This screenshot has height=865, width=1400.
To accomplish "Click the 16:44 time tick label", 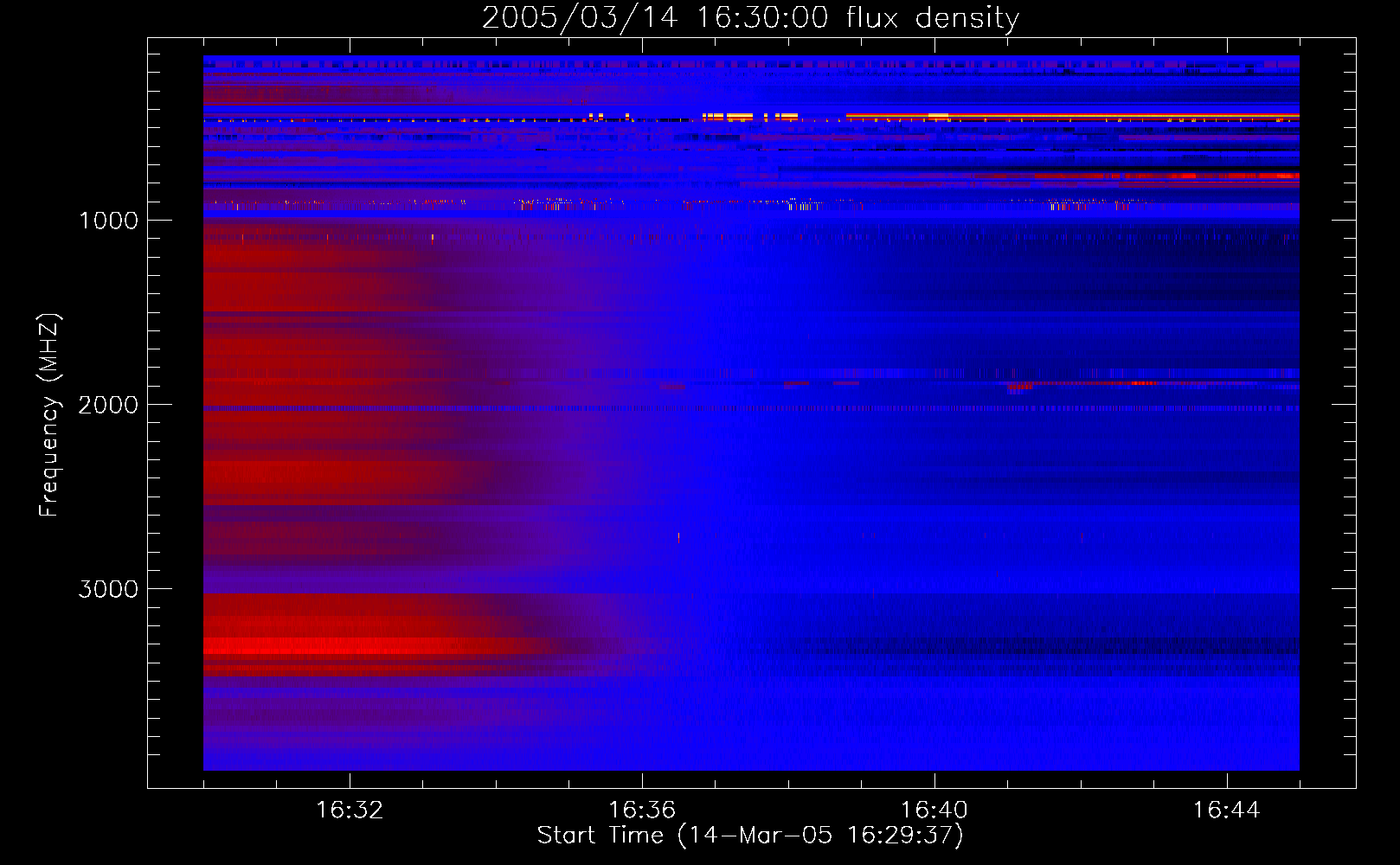I will [x=1227, y=811].
